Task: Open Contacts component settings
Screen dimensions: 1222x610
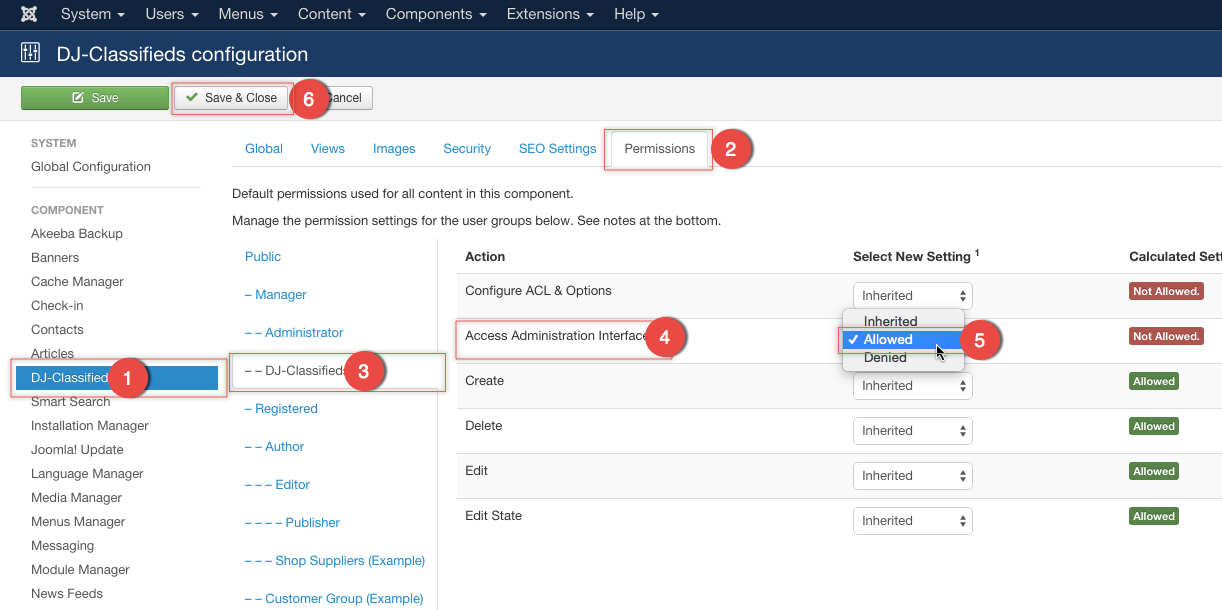Action: [57, 330]
